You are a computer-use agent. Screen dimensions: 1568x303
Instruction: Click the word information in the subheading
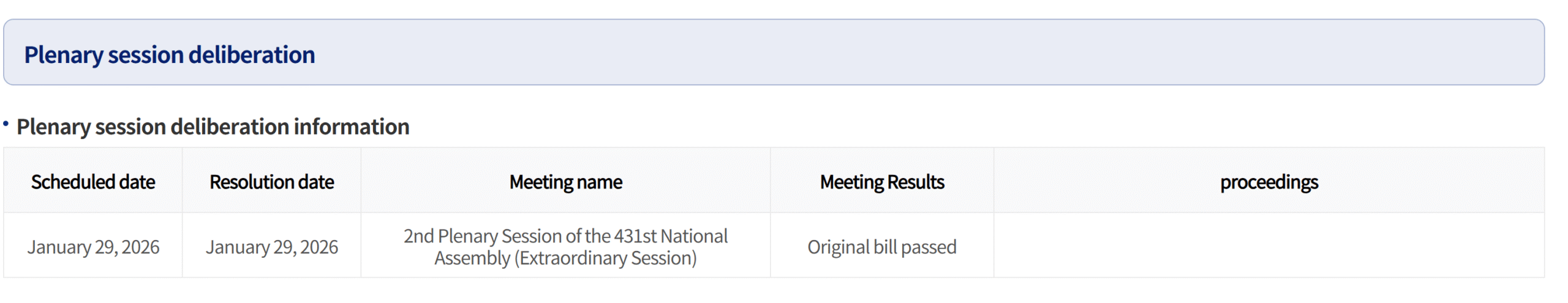pos(351,127)
